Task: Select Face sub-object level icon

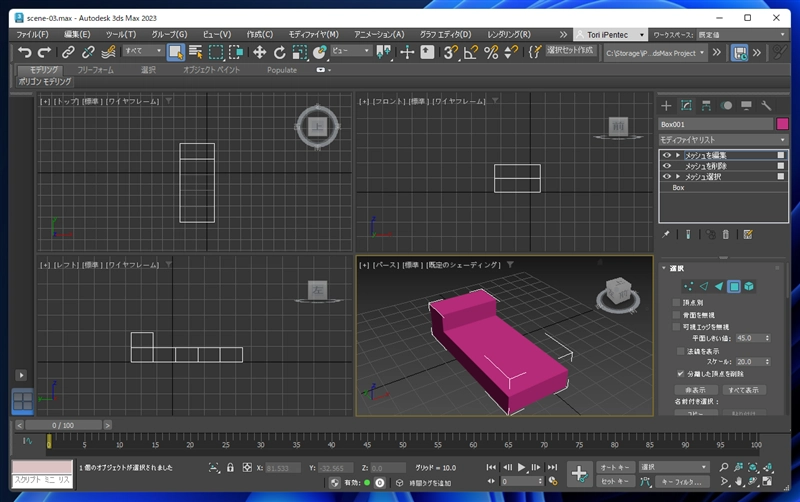Action: pyautogui.click(x=719, y=286)
